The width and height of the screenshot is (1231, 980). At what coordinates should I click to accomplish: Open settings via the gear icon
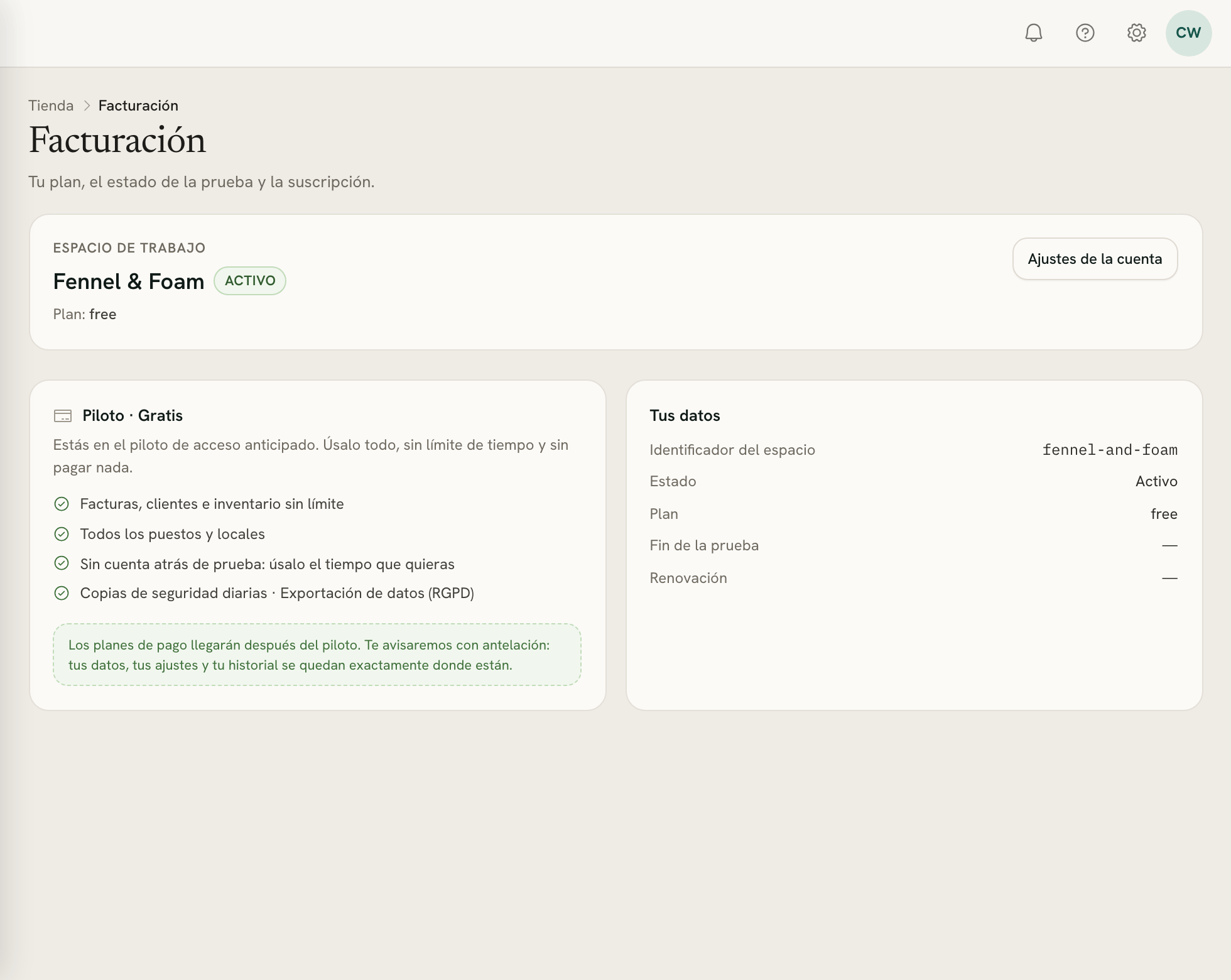click(1137, 33)
